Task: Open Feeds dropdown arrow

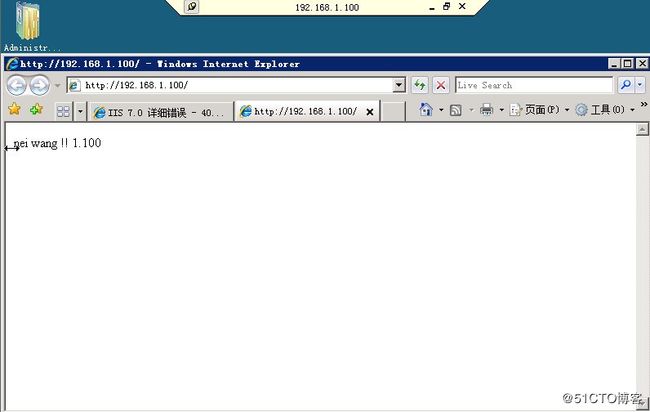Action: click(471, 110)
